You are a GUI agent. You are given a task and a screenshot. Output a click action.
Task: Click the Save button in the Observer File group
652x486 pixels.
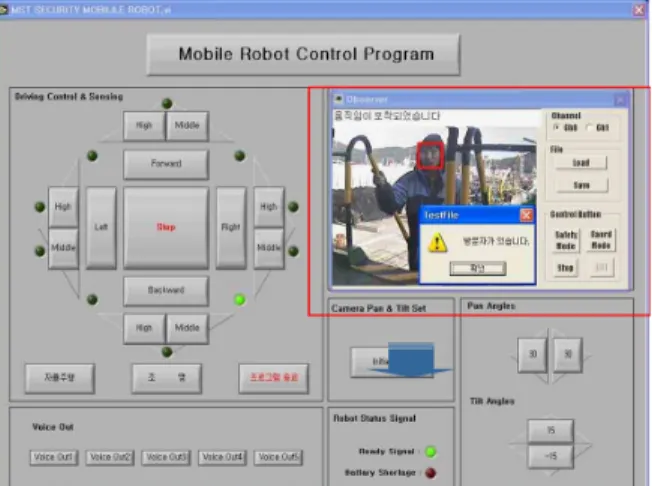pos(581,185)
